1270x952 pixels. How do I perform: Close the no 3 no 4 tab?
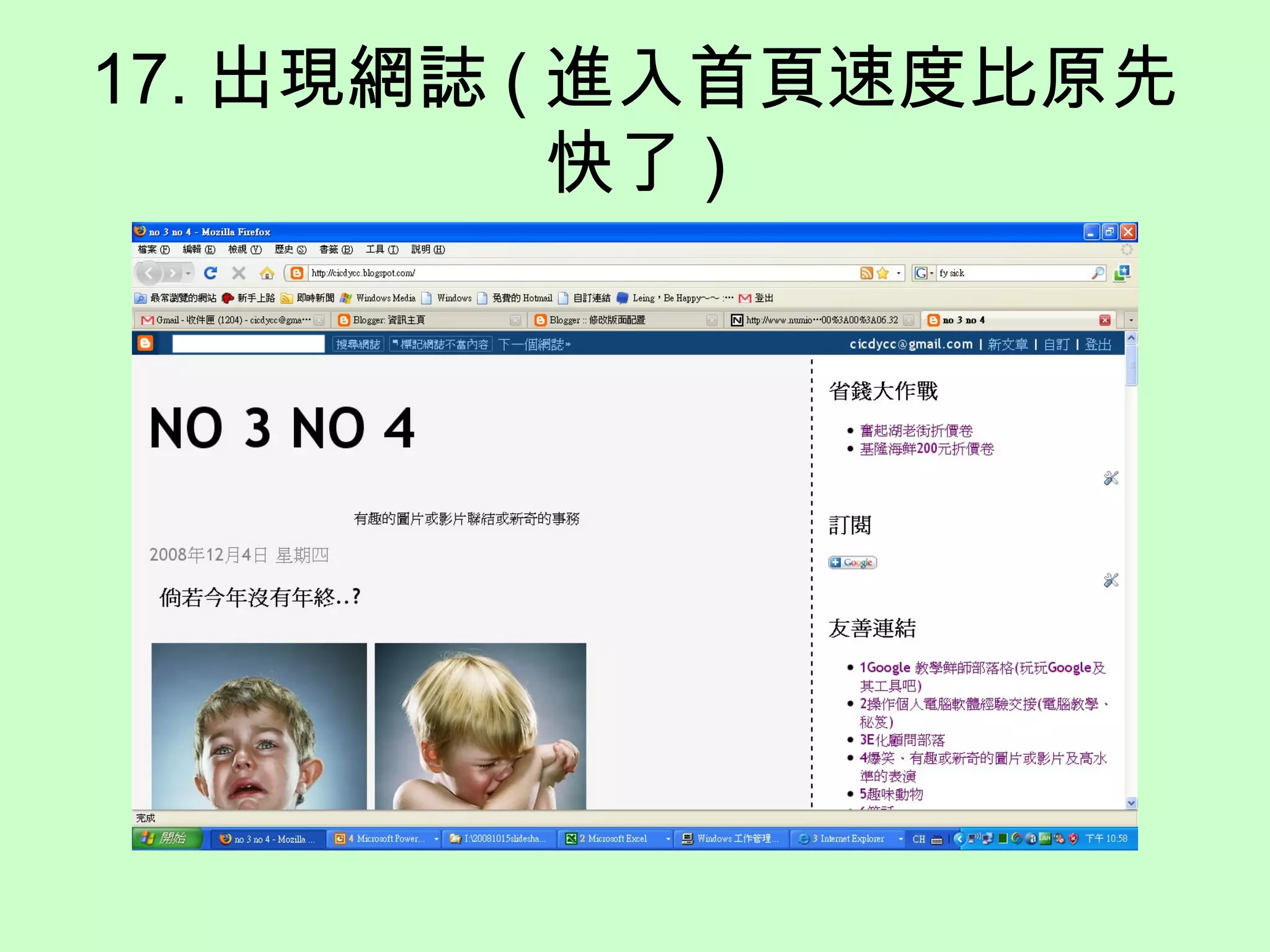click(1104, 320)
